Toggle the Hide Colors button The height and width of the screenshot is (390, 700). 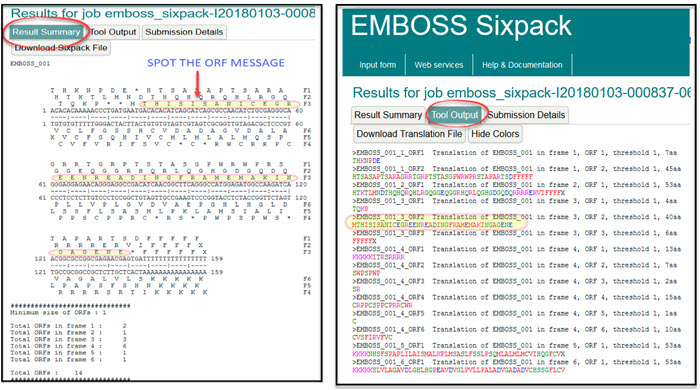tap(495, 134)
